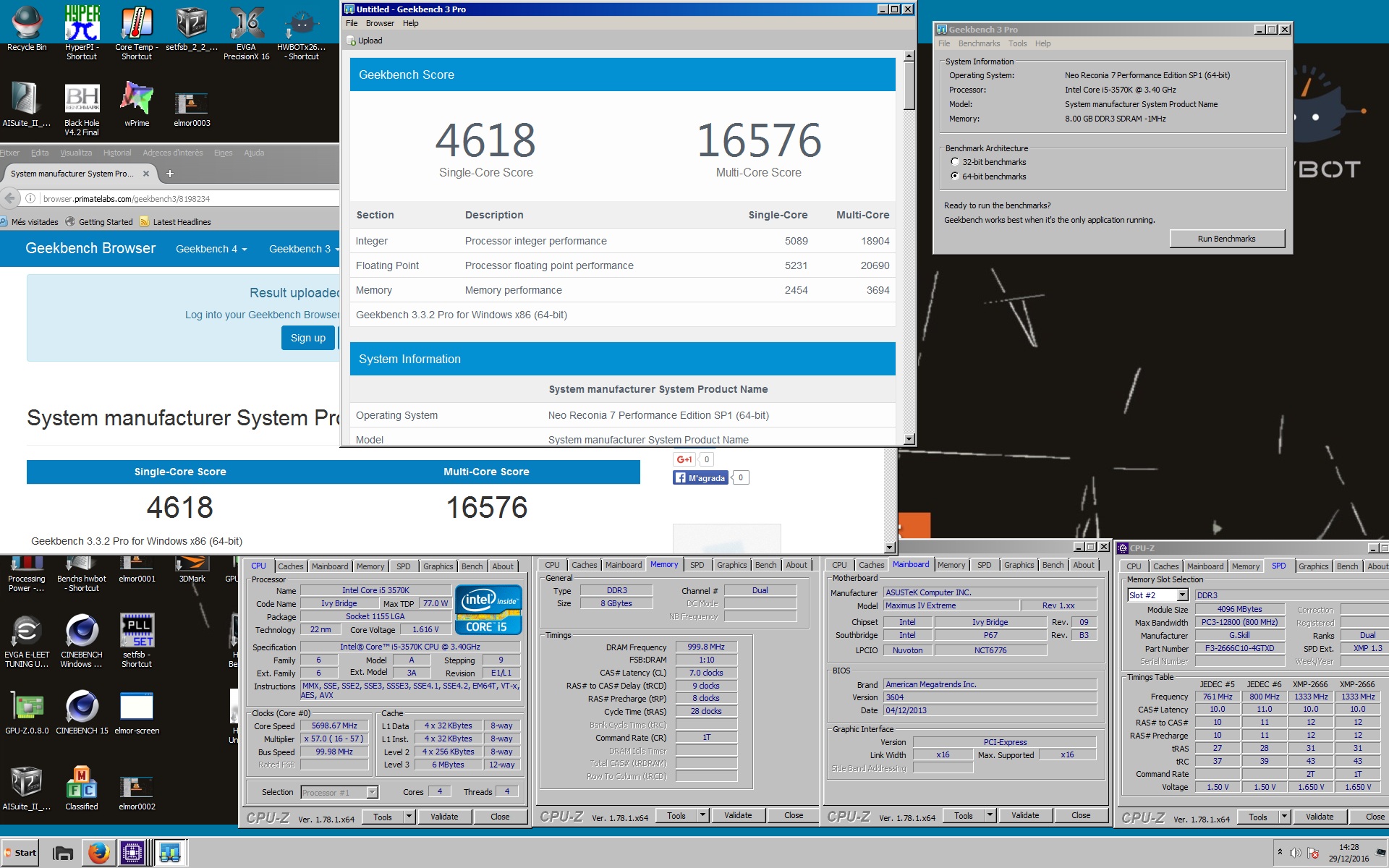Open the HWBOTx265 shortcut icon

tap(301, 33)
